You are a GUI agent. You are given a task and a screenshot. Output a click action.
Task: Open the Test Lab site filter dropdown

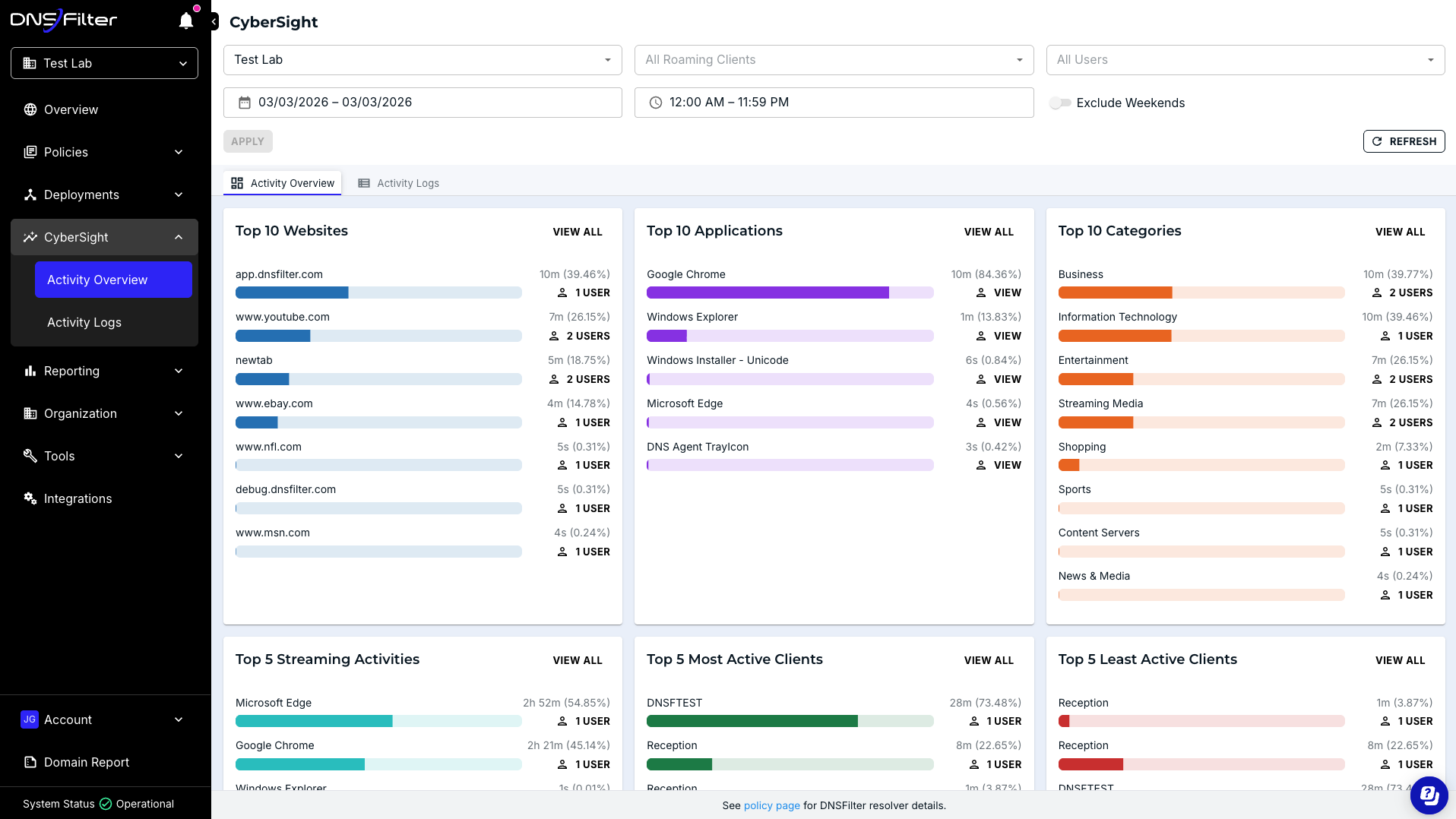(x=423, y=60)
